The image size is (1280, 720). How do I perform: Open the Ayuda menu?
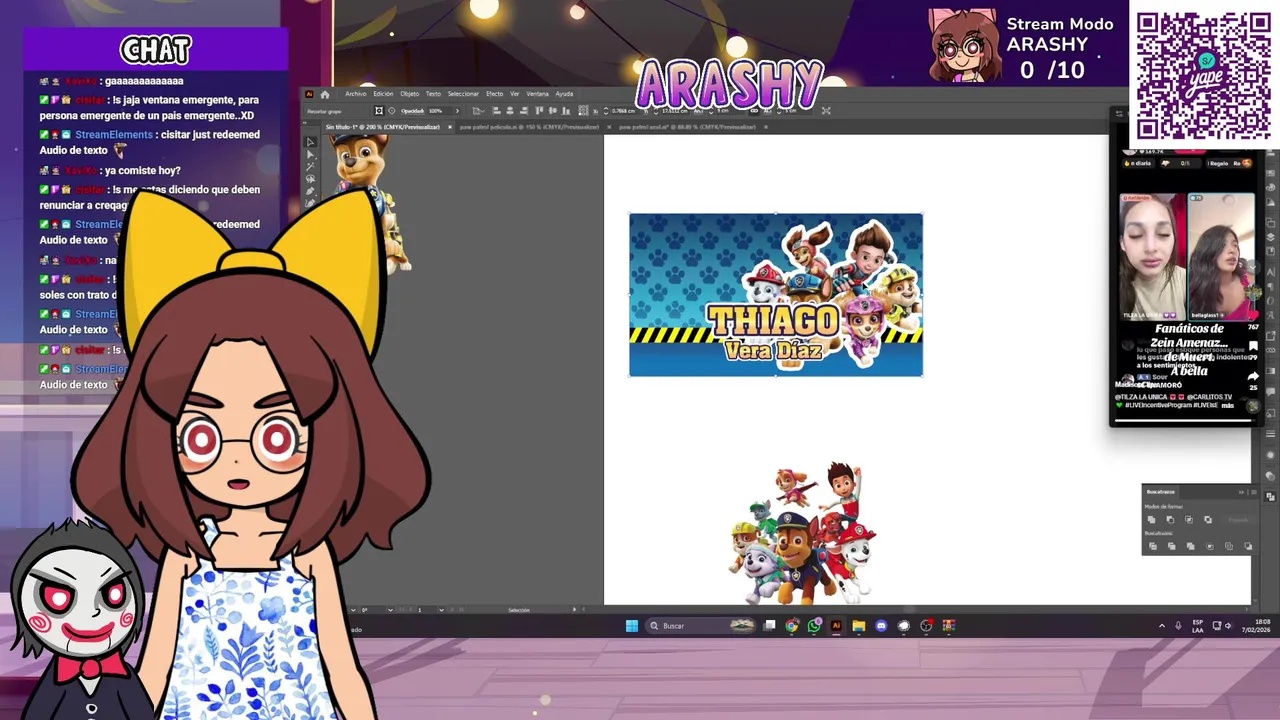(565, 94)
